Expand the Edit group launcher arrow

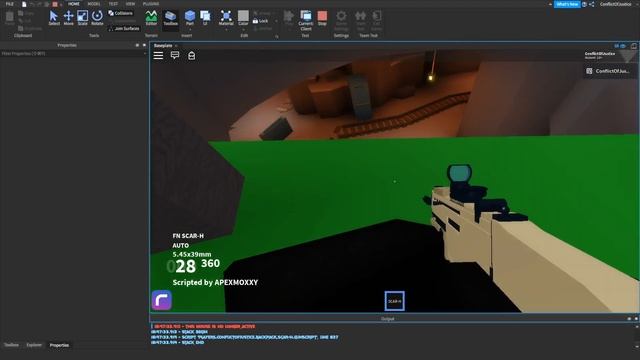pos(277,36)
